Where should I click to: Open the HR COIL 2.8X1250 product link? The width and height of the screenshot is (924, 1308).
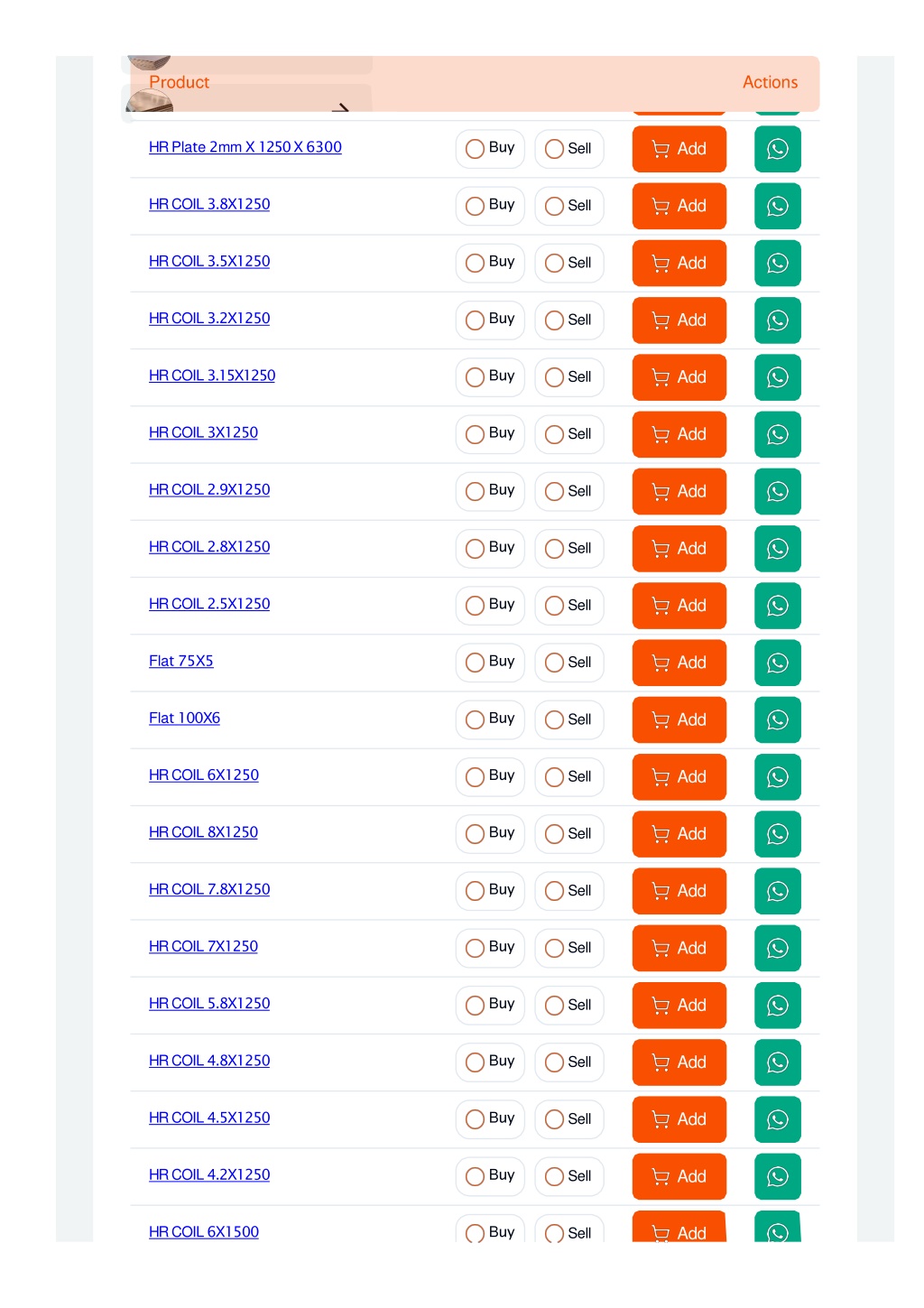(209, 547)
